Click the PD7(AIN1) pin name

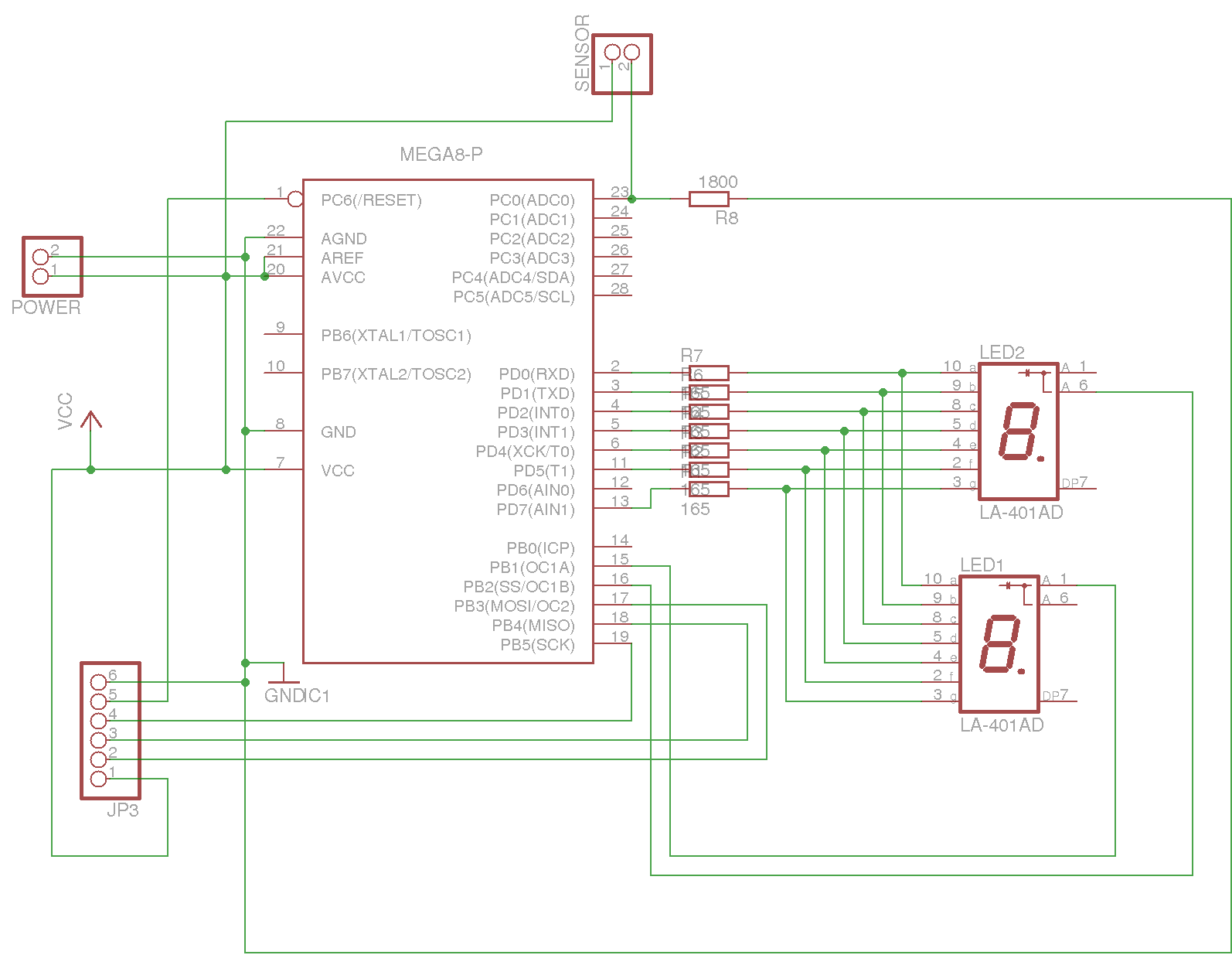536,510
